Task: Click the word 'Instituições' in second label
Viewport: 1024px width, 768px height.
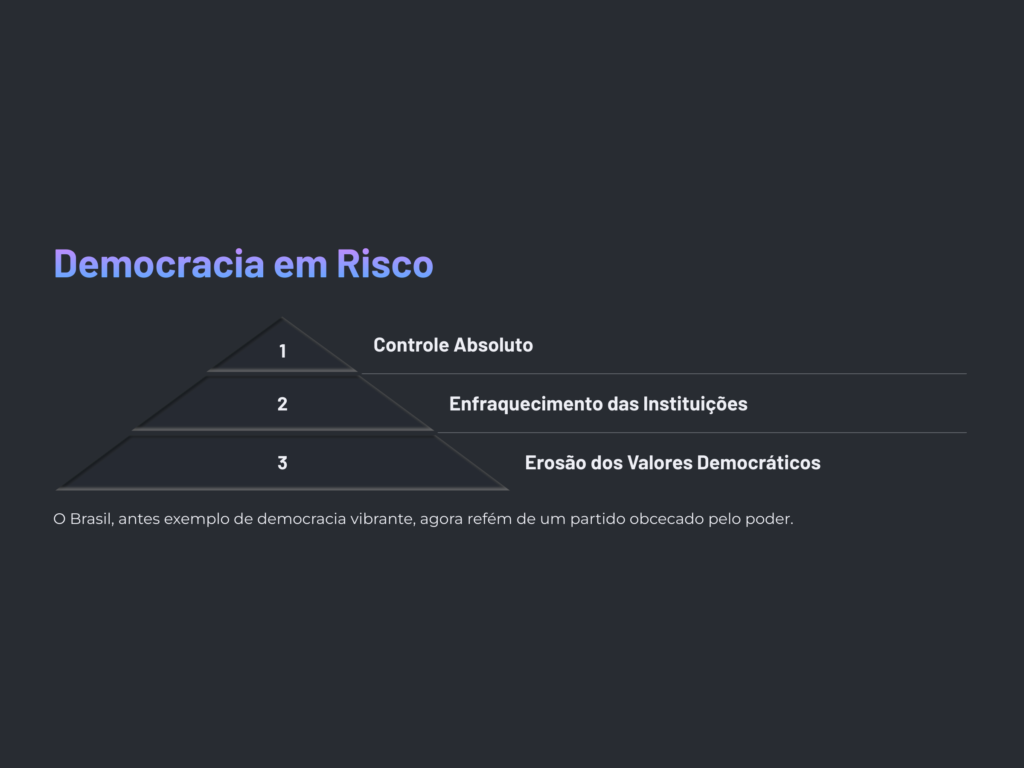Action: pyautogui.click(x=695, y=404)
